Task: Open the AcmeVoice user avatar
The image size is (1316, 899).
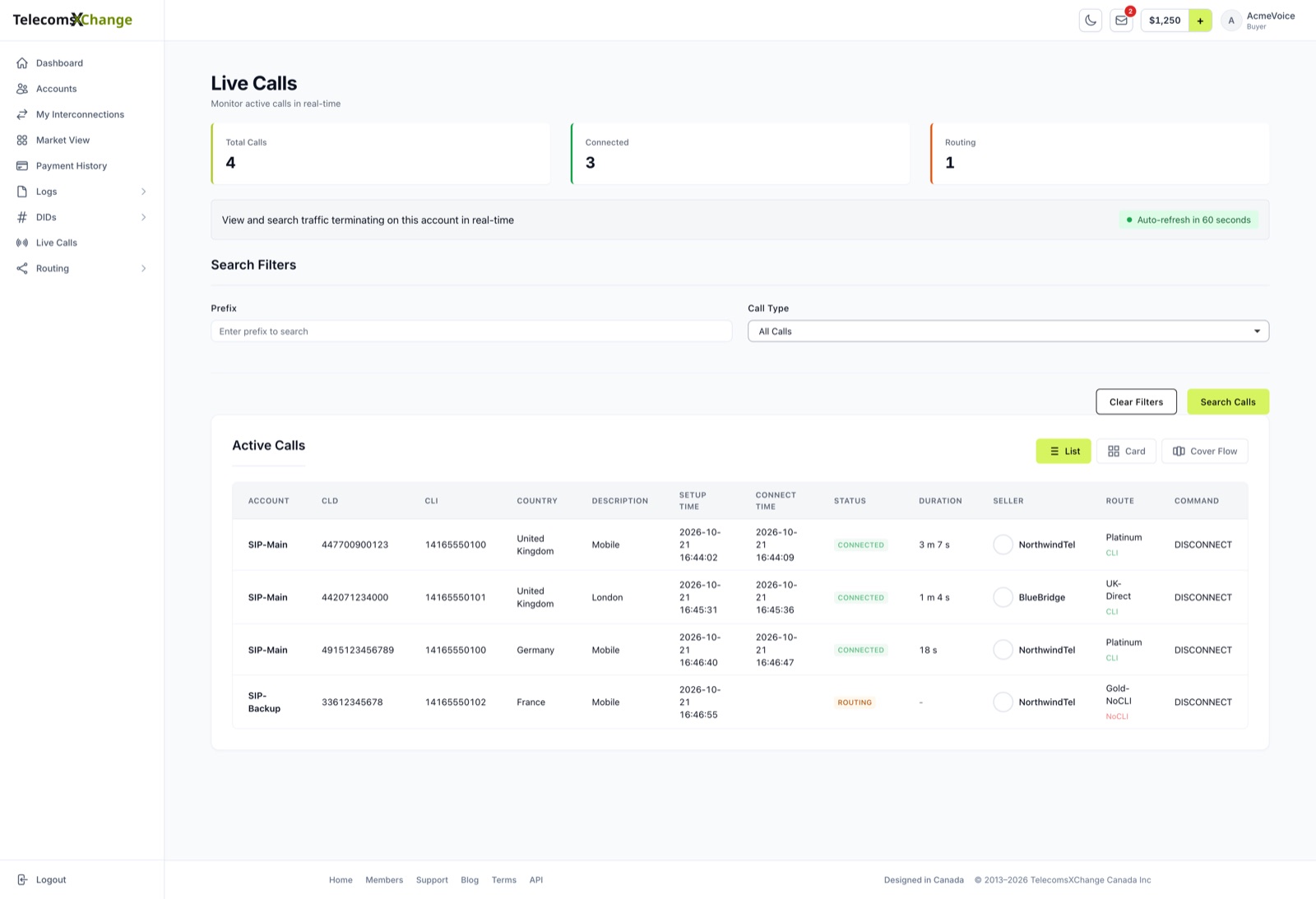Action: click(x=1231, y=21)
